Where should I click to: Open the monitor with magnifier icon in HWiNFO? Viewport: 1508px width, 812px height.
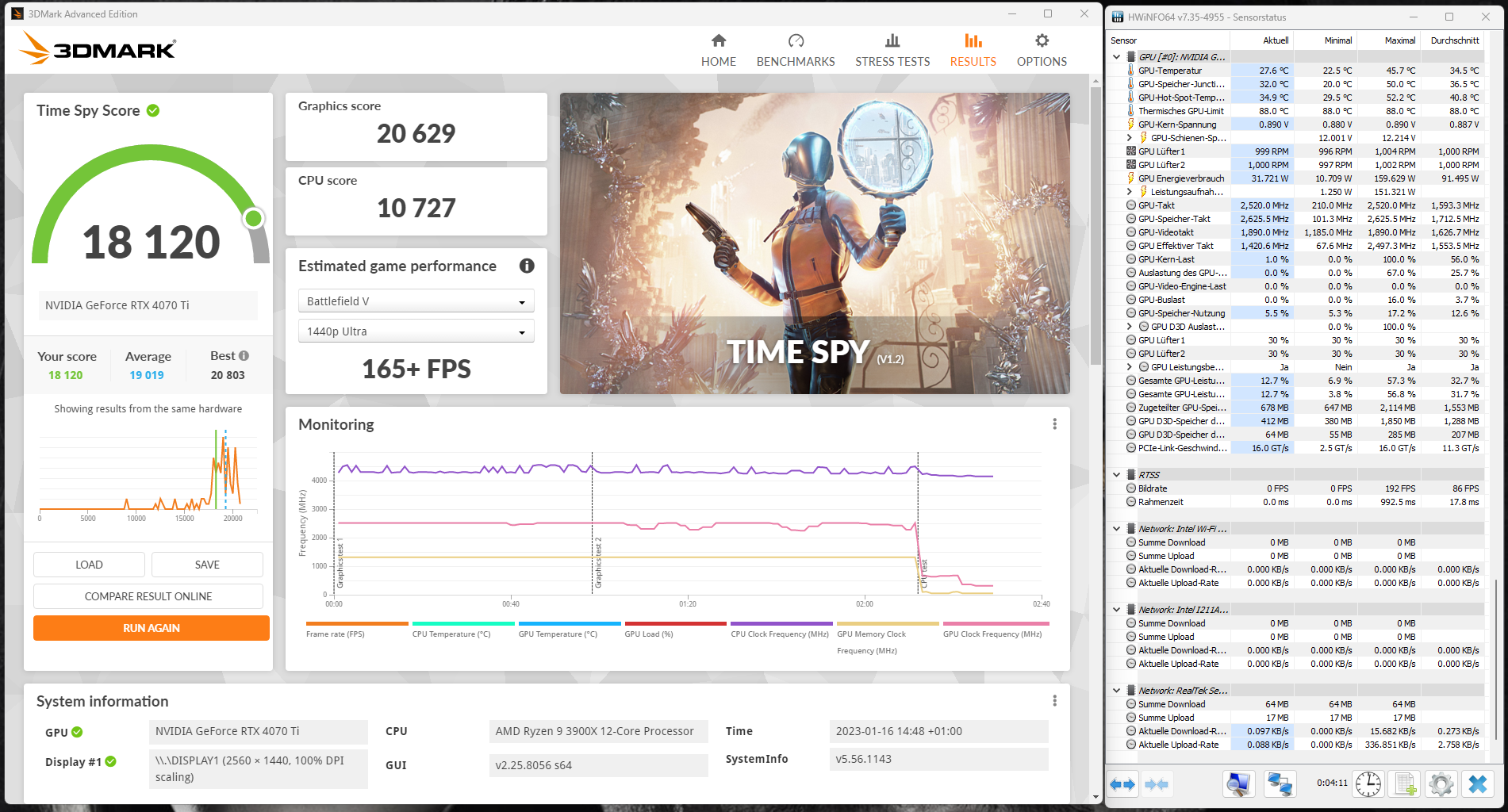pos(1238,784)
